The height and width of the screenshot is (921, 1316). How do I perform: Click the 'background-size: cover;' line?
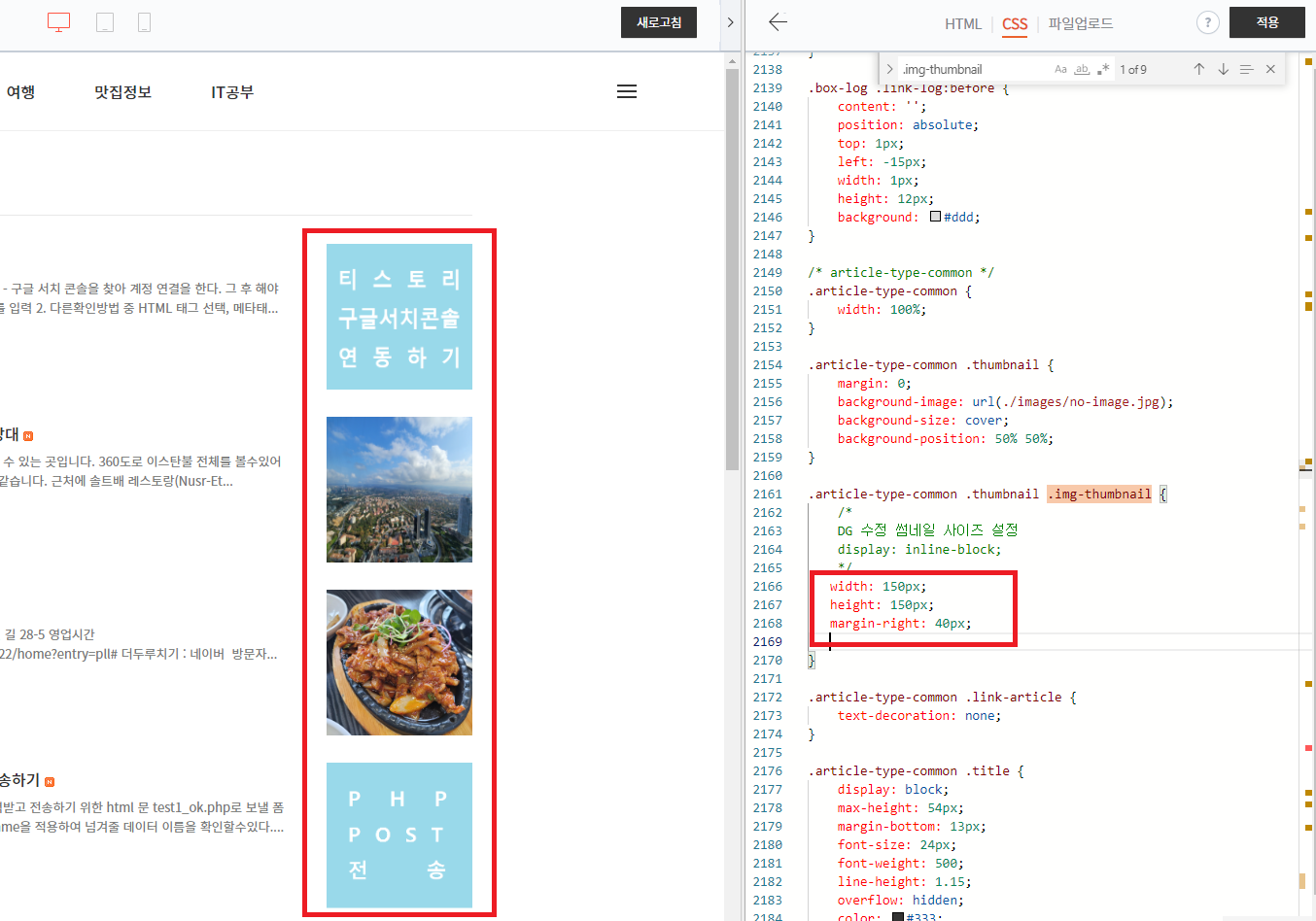(x=923, y=421)
